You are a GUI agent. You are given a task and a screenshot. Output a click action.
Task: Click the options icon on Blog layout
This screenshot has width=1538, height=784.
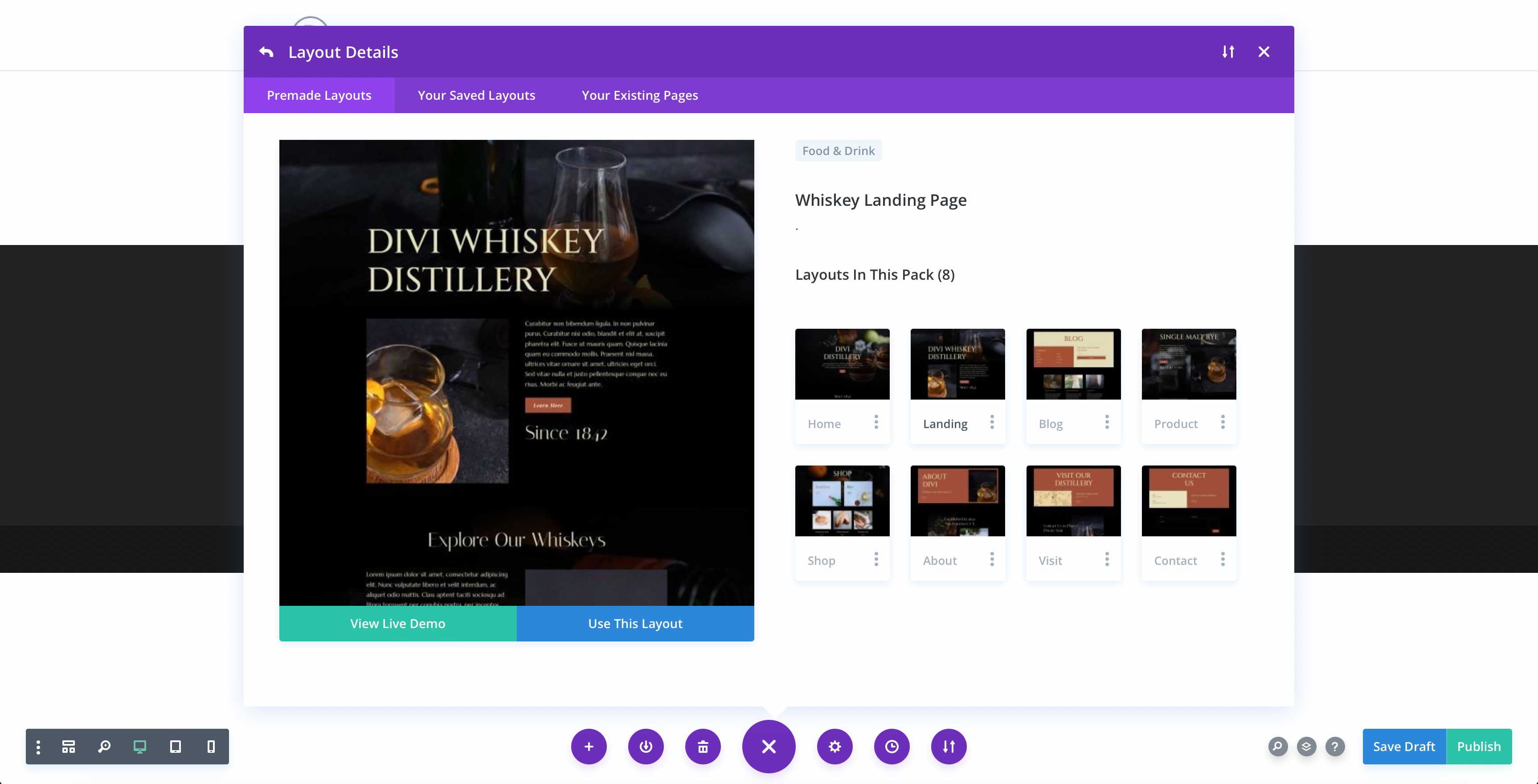pyautogui.click(x=1107, y=421)
